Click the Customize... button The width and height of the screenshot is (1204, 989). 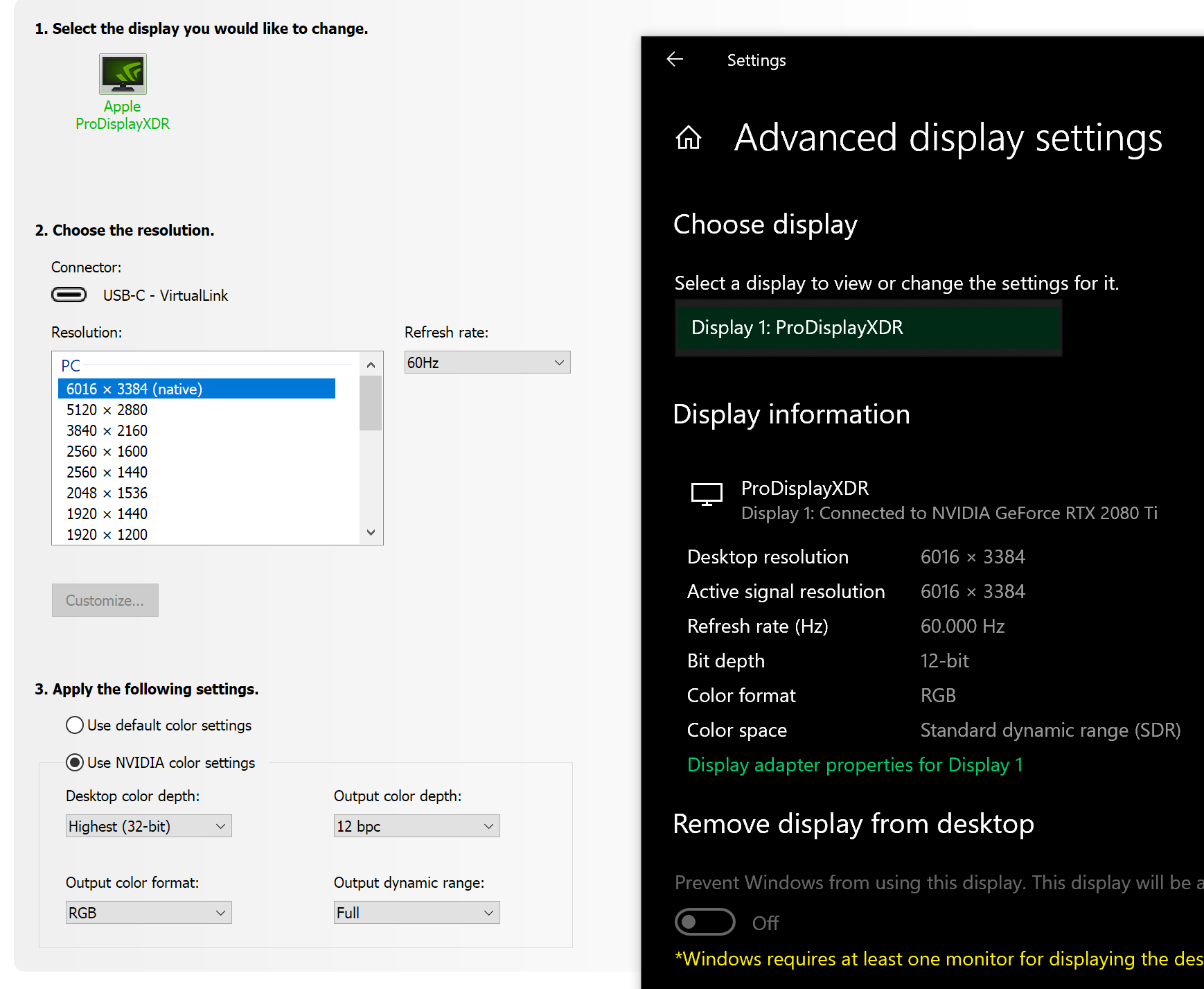click(105, 600)
